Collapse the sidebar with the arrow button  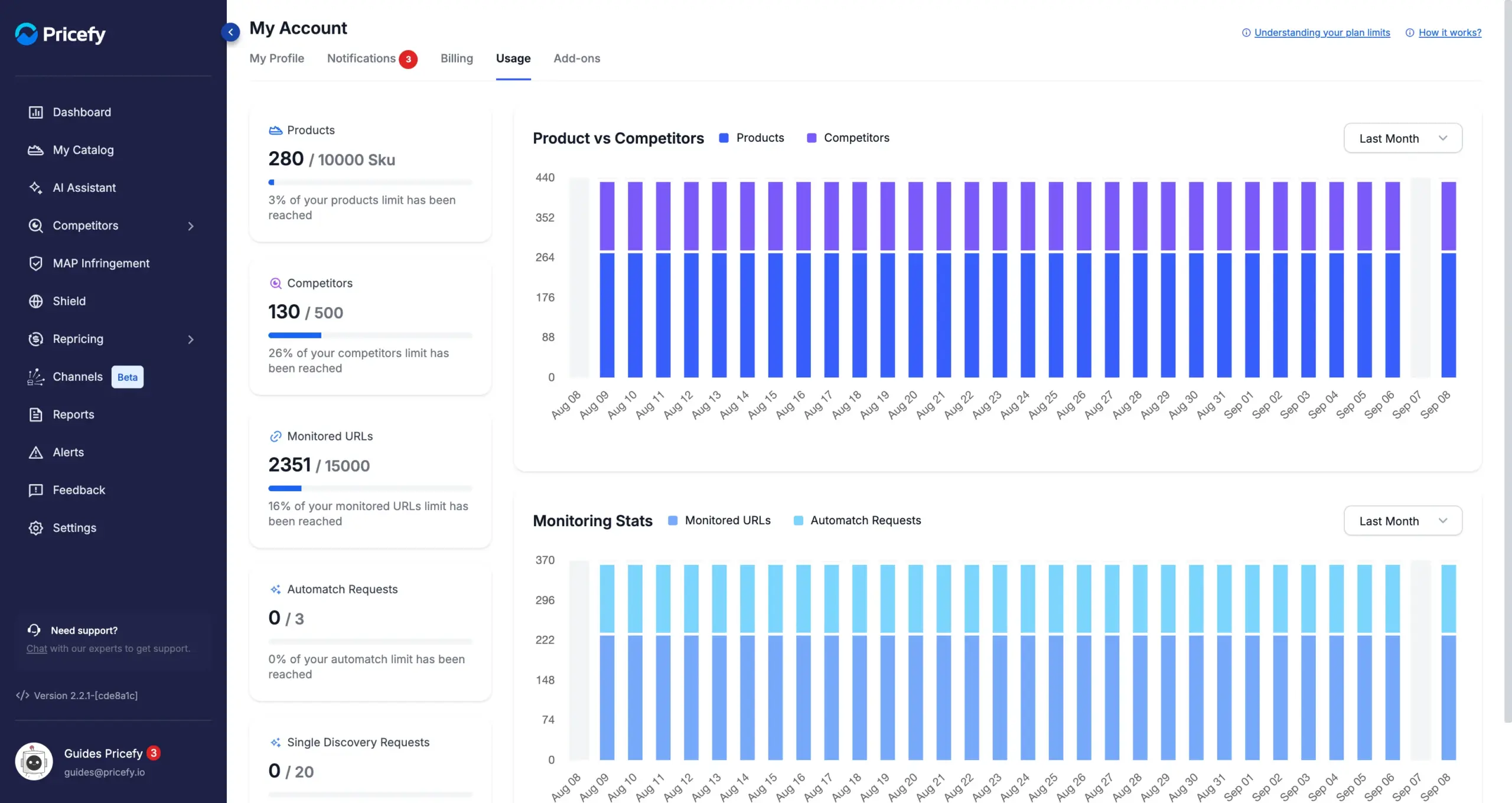(x=230, y=32)
